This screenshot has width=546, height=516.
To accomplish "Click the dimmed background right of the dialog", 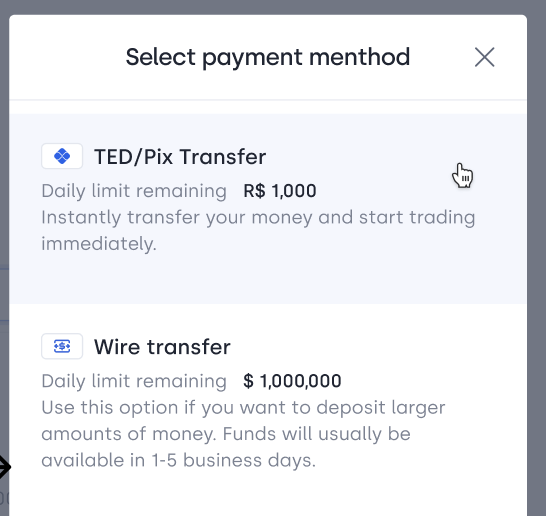I will pos(537,265).
